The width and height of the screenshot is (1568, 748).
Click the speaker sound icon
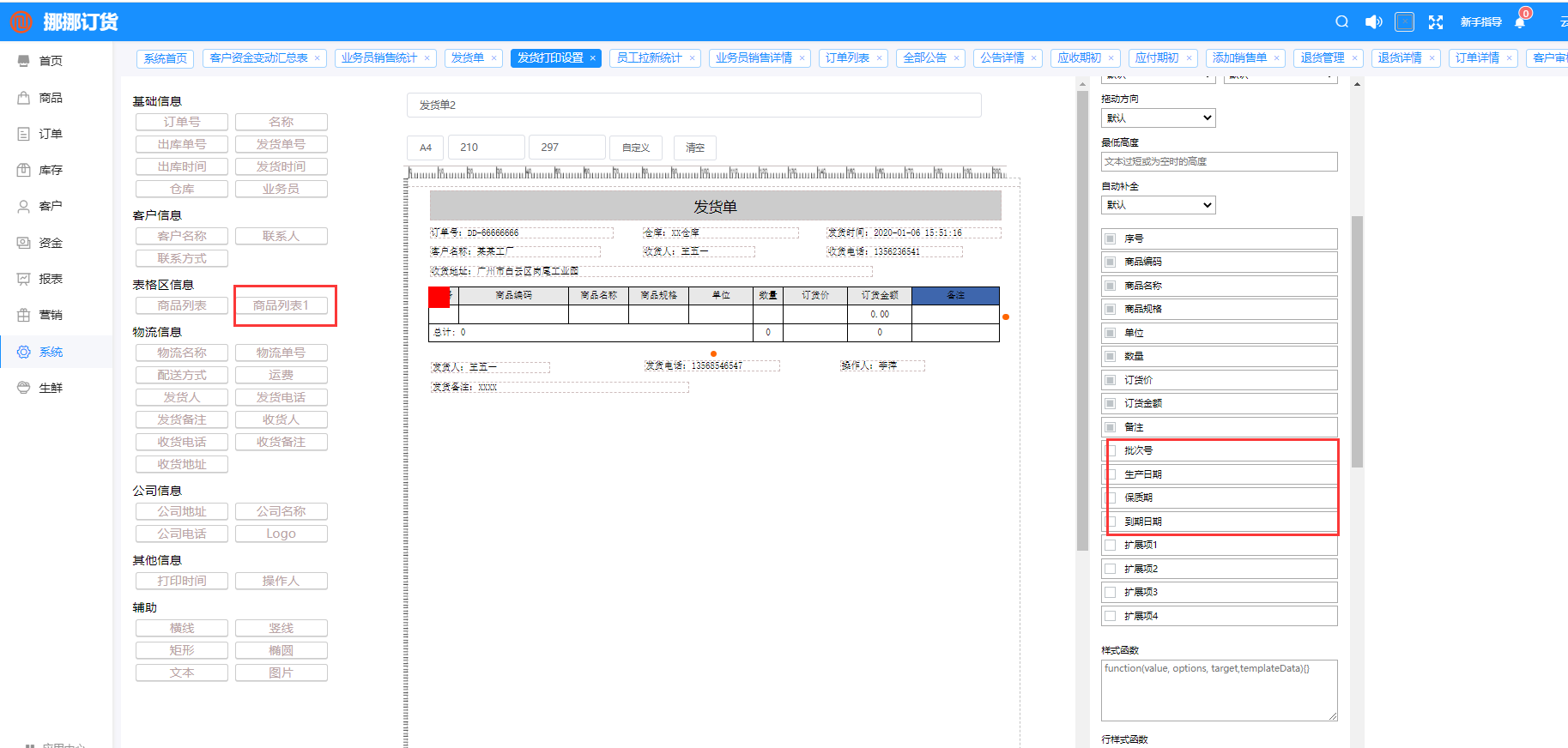click(1373, 21)
